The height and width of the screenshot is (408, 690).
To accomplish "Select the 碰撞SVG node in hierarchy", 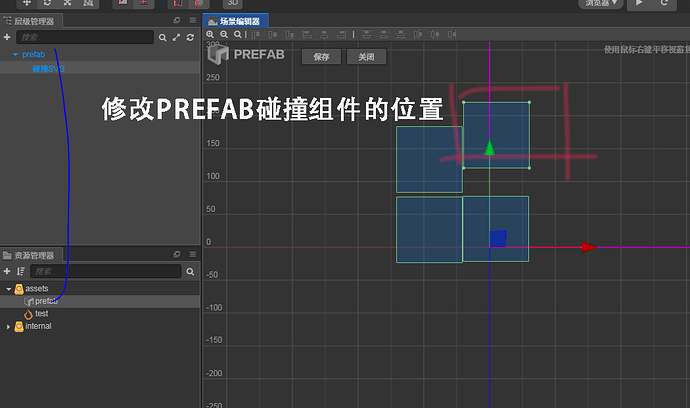I will (48, 69).
